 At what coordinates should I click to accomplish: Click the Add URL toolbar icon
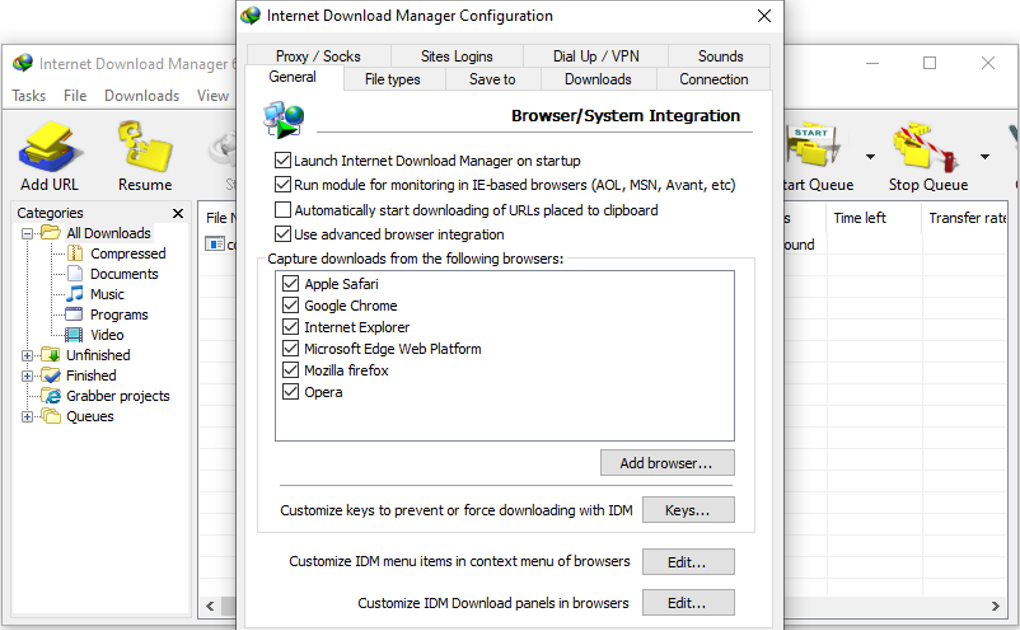pos(51,147)
